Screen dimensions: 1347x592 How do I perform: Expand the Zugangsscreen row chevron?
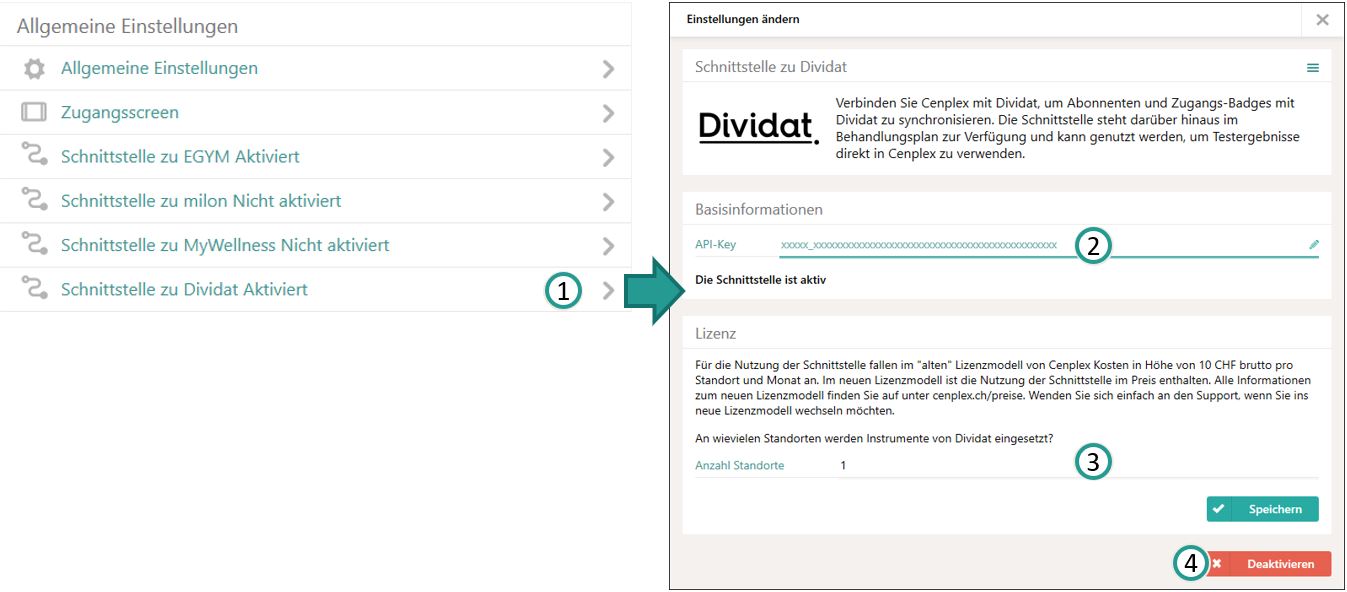point(607,113)
